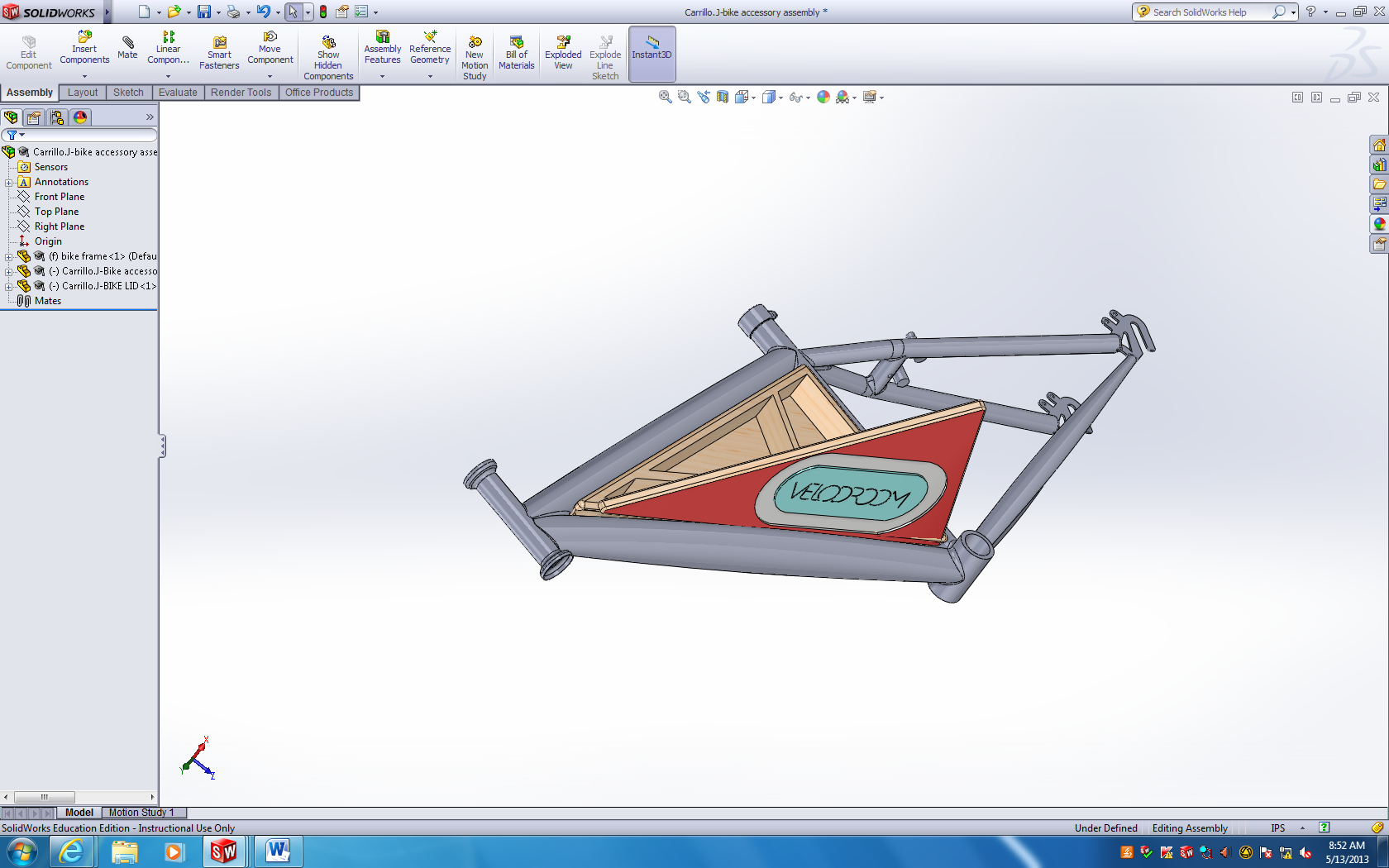The width and height of the screenshot is (1389, 868).
Task: Select Top Plane in the tree
Action: pos(56,212)
